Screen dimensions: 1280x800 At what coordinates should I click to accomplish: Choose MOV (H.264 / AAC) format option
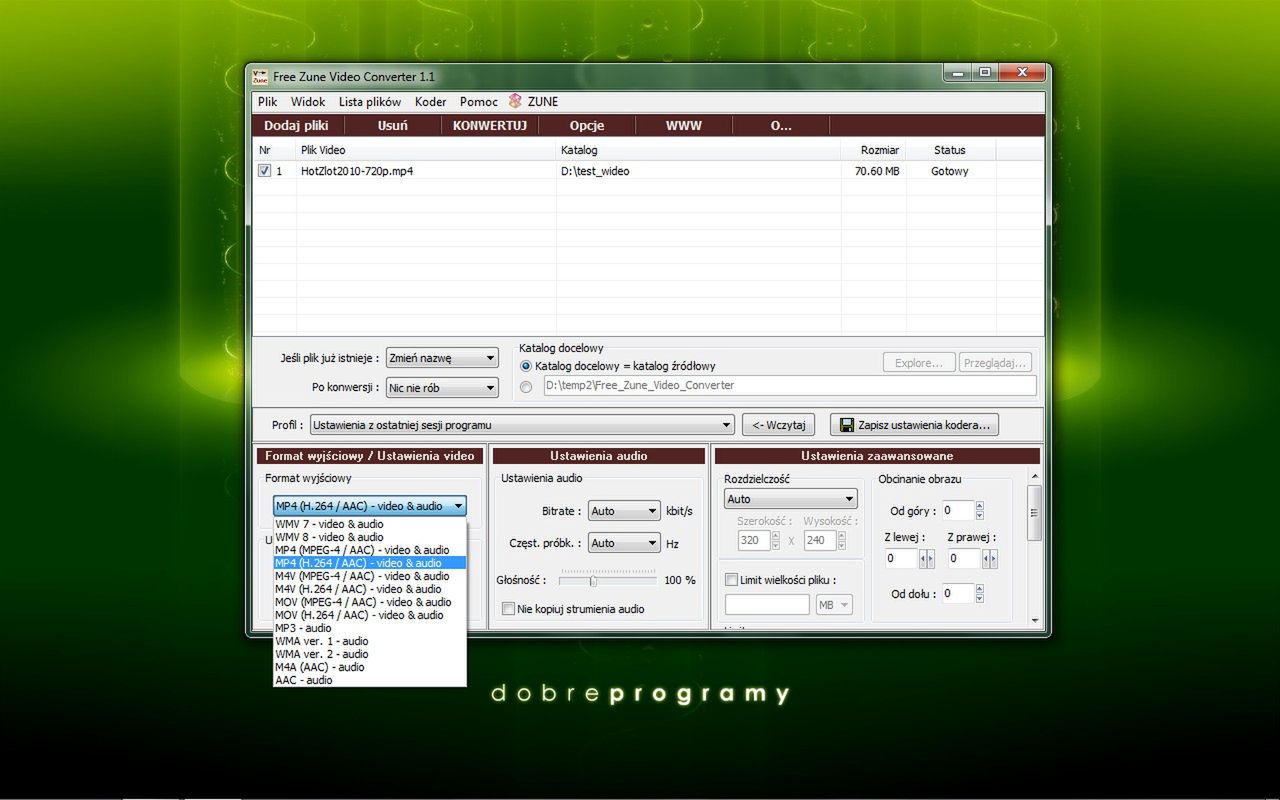tap(370, 615)
